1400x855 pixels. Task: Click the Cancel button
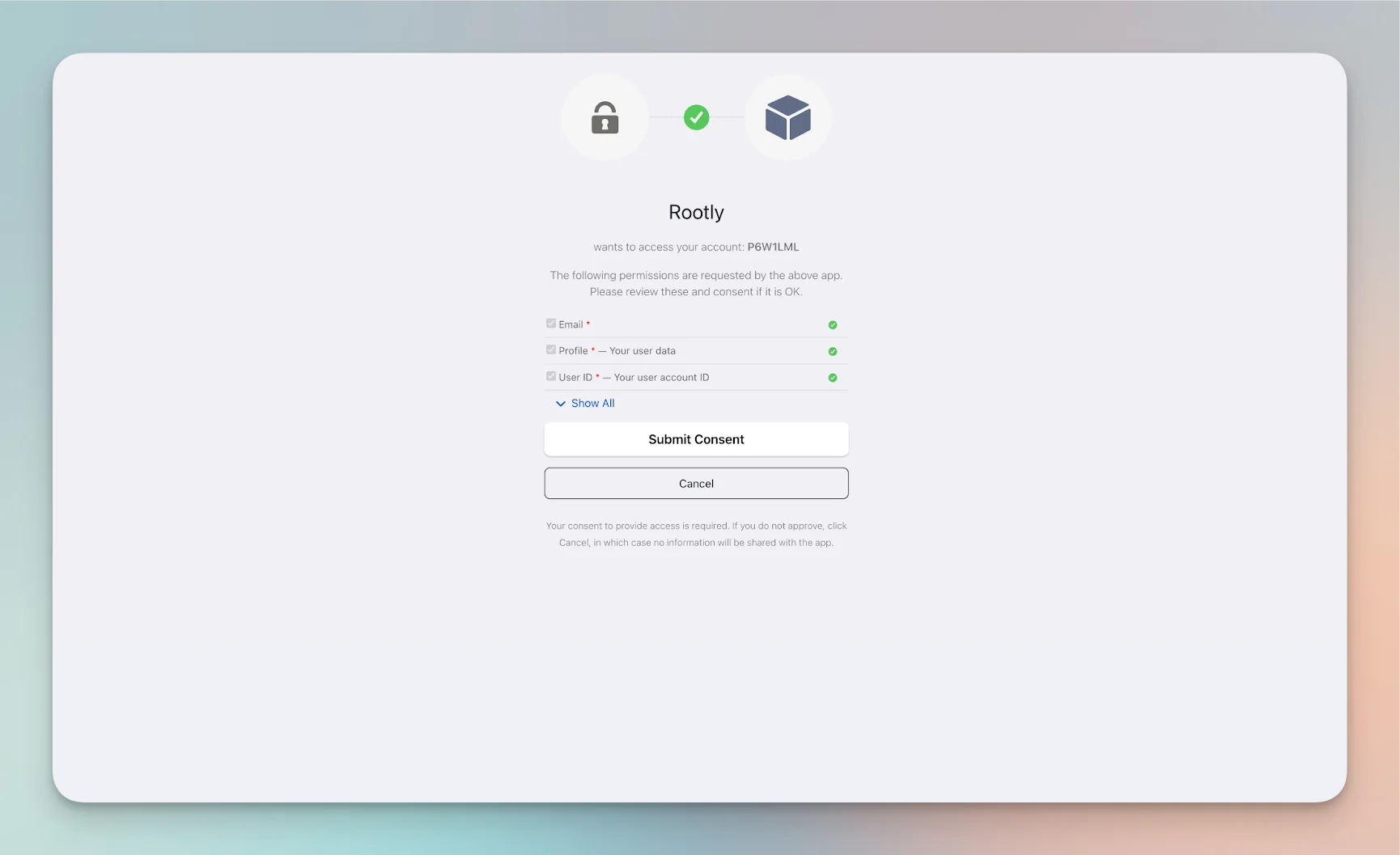coord(696,483)
